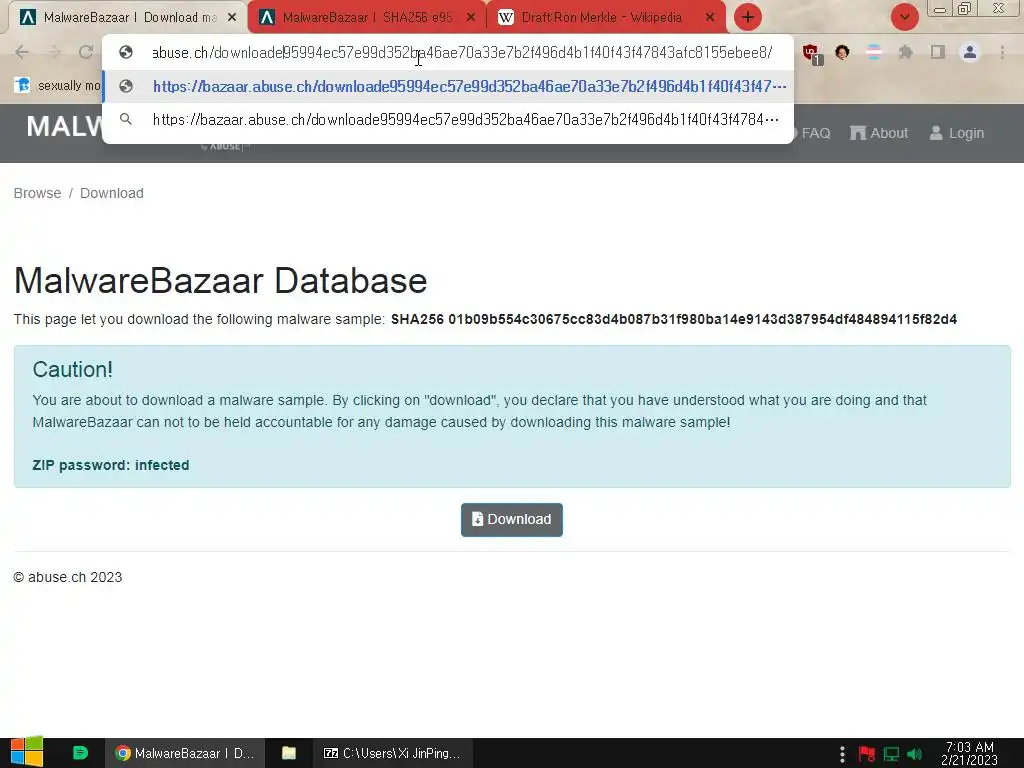Viewport: 1024px width, 768px height.
Task: Open File Explorer from taskbar
Action: (x=289, y=753)
